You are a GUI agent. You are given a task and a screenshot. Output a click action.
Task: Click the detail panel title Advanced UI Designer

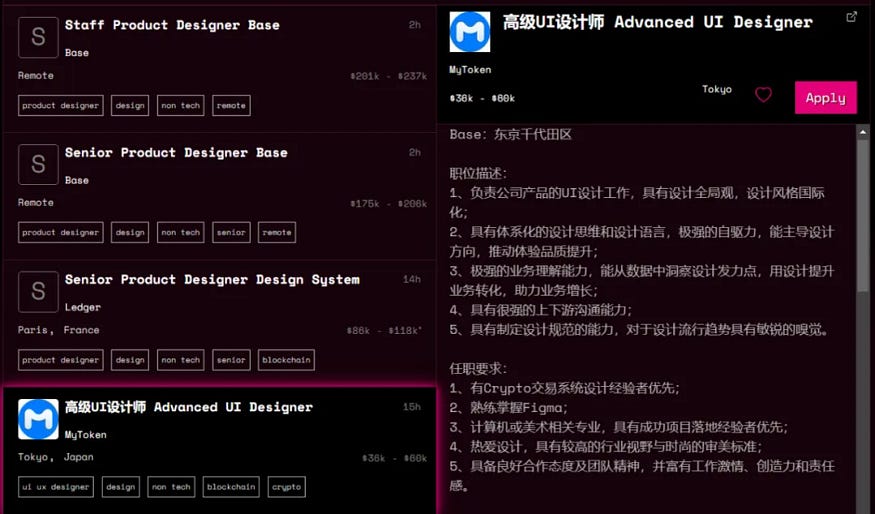coord(657,22)
